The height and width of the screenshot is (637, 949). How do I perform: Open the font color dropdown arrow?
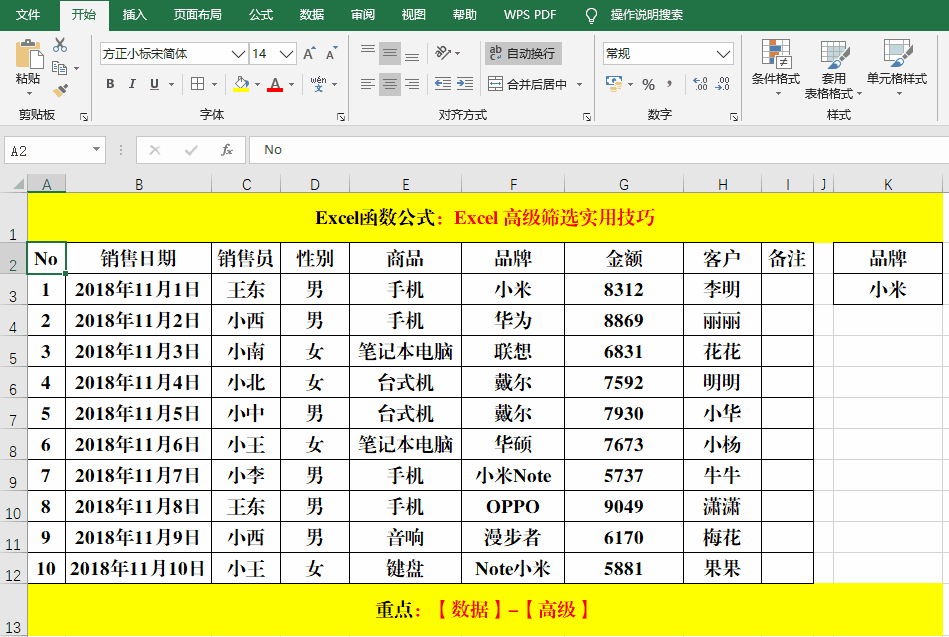pyautogui.click(x=290, y=84)
